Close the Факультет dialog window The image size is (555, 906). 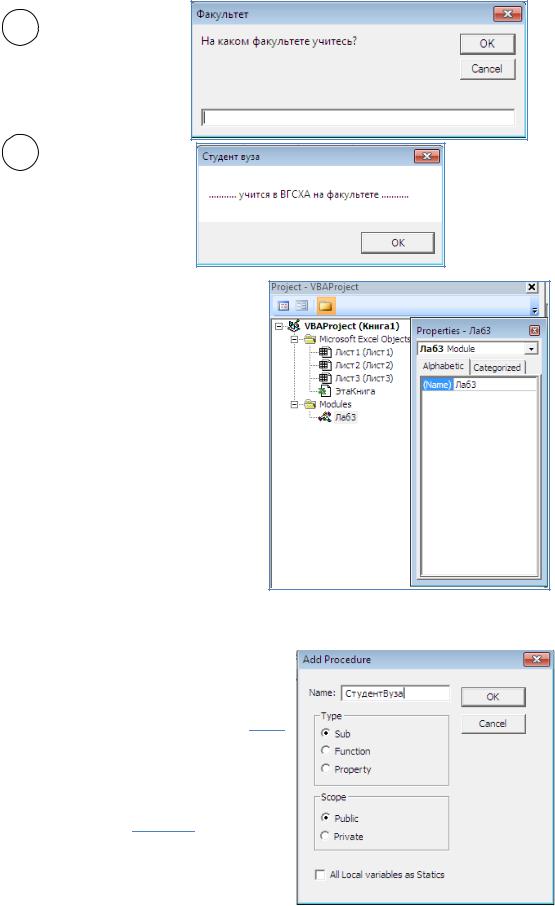(x=508, y=14)
